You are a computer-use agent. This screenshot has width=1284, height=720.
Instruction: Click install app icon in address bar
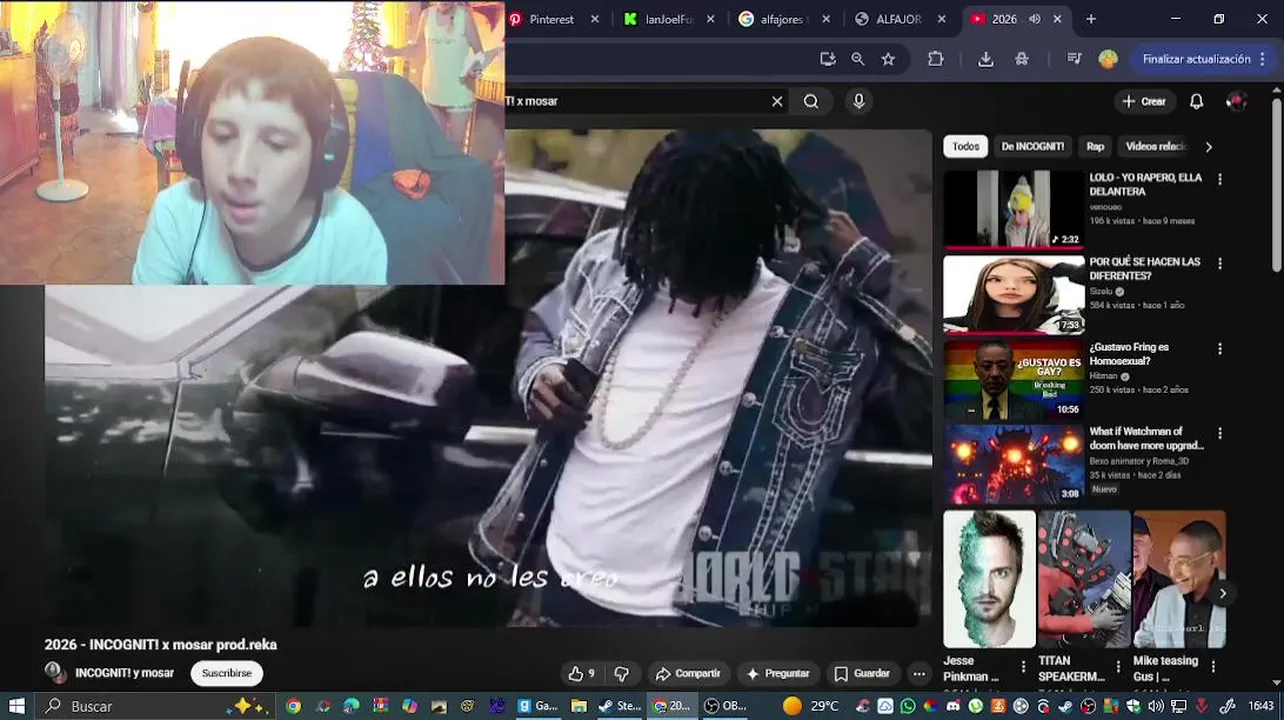828,59
